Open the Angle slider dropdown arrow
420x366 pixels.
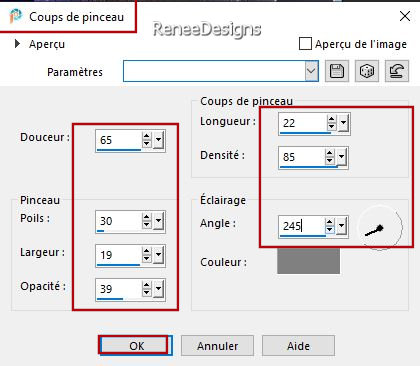coord(341,226)
